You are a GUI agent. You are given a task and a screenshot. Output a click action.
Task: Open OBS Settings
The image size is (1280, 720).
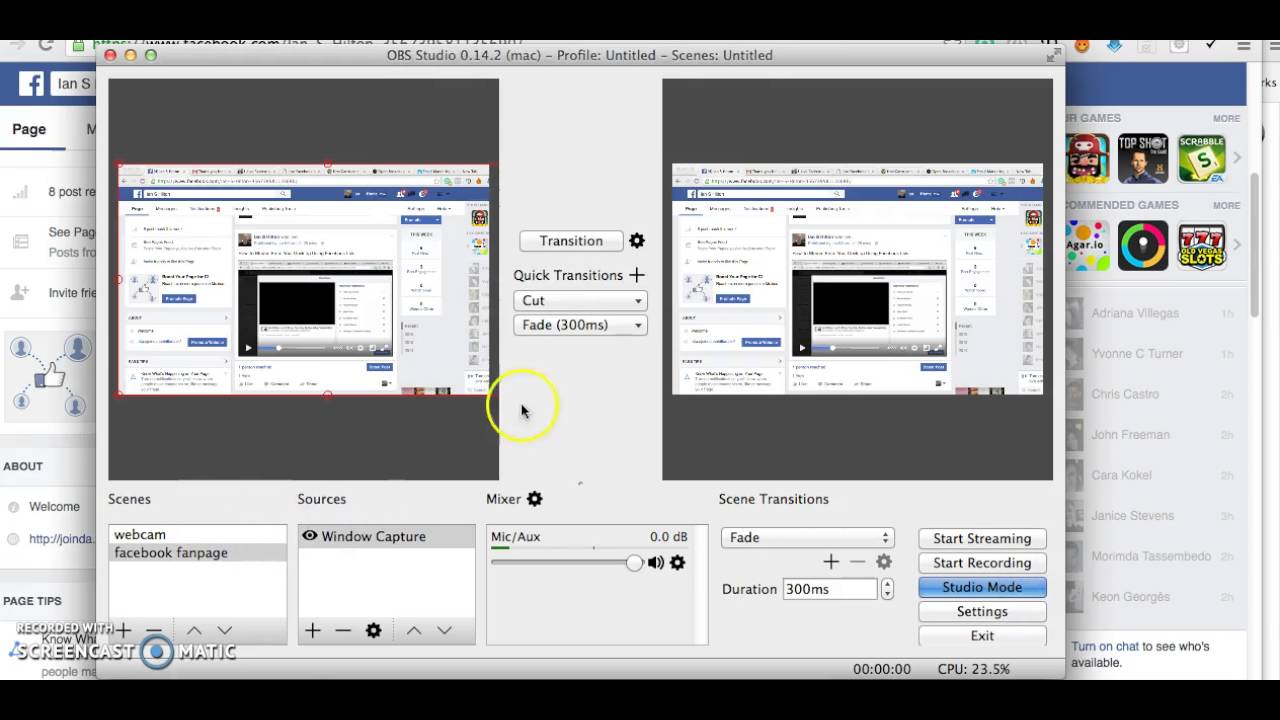(x=982, y=611)
